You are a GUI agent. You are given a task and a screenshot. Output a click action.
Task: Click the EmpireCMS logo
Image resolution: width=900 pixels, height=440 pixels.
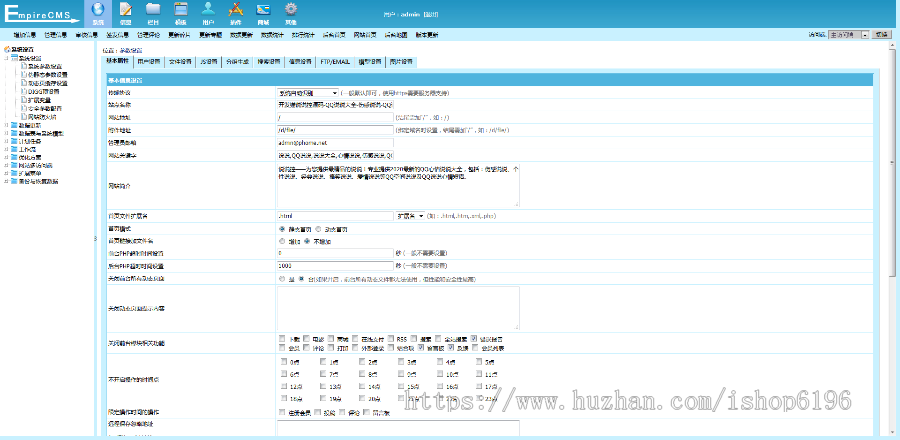[41, 13]
